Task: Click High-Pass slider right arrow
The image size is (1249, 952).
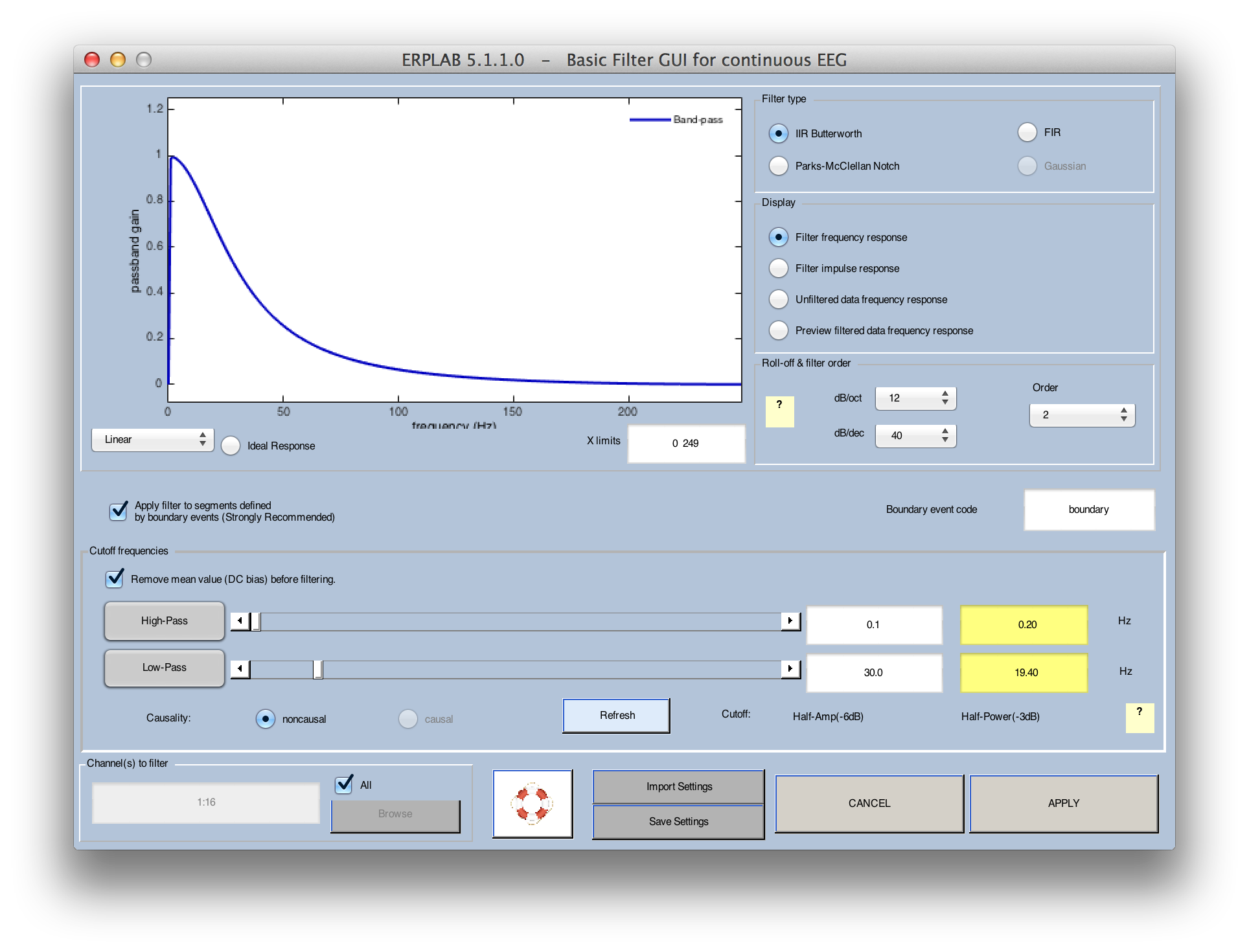Action: (x=790, y=621)
